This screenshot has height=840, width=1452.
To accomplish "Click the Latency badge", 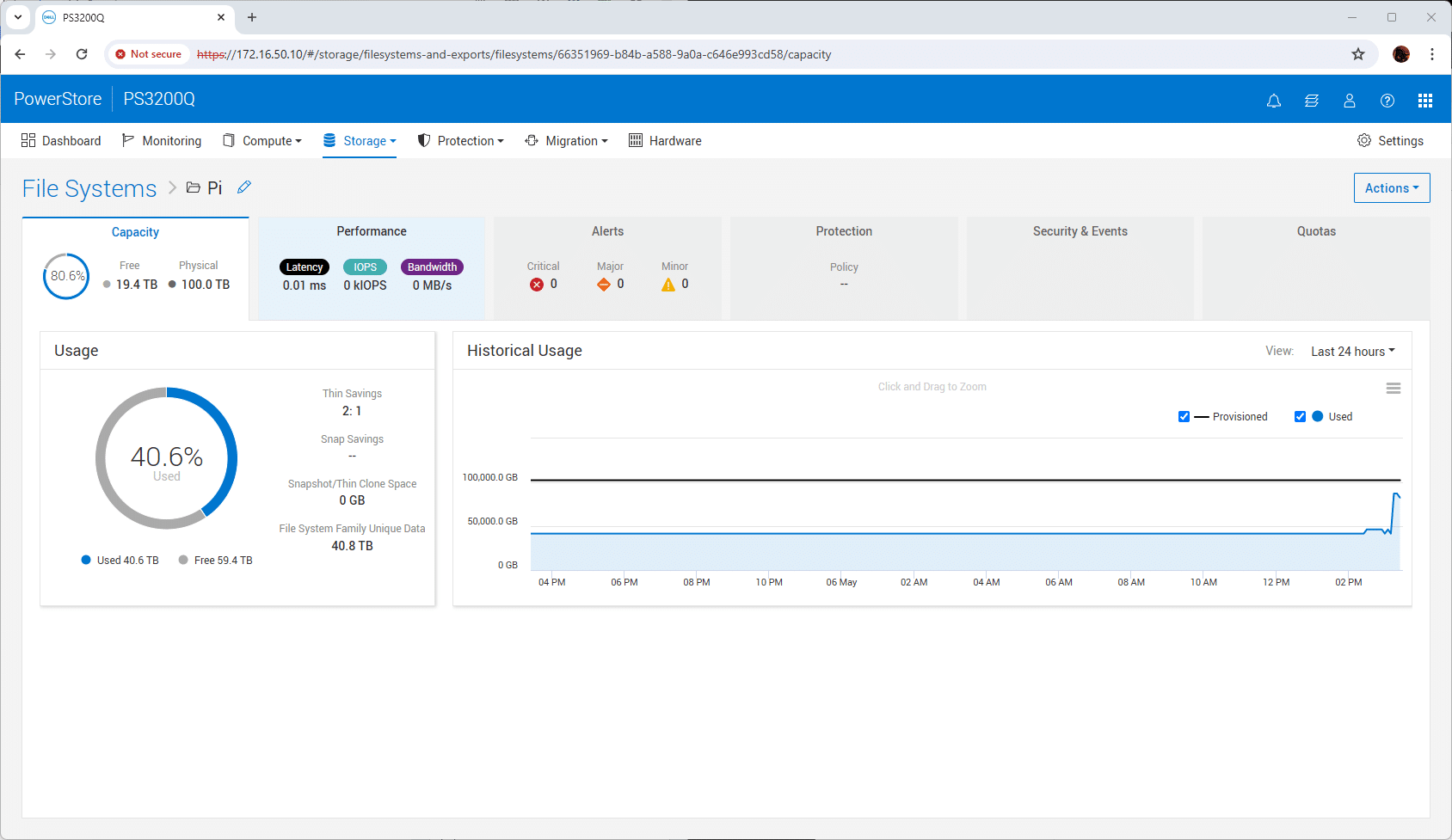I will click(305, 267).
